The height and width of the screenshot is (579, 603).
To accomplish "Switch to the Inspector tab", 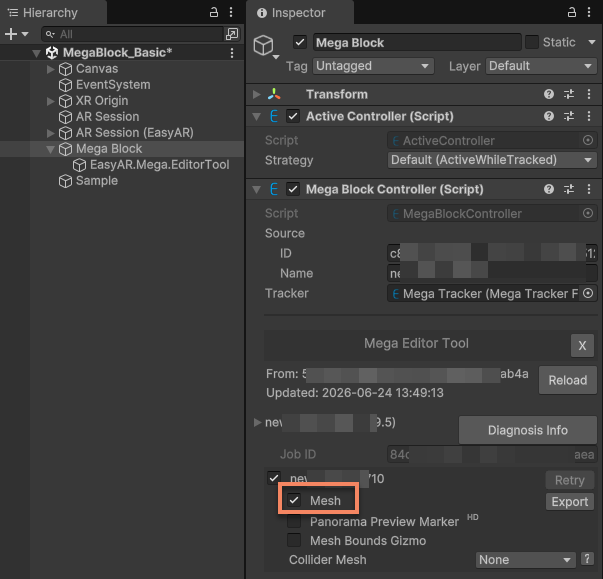I will pyautogui.click(x=300, y=12).
